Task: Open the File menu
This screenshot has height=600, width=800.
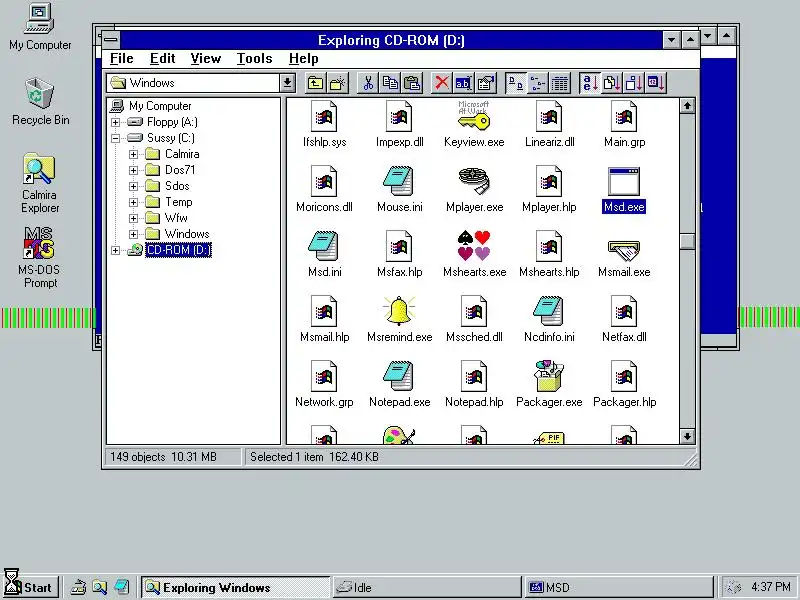Action: click(x=121, y=59)
